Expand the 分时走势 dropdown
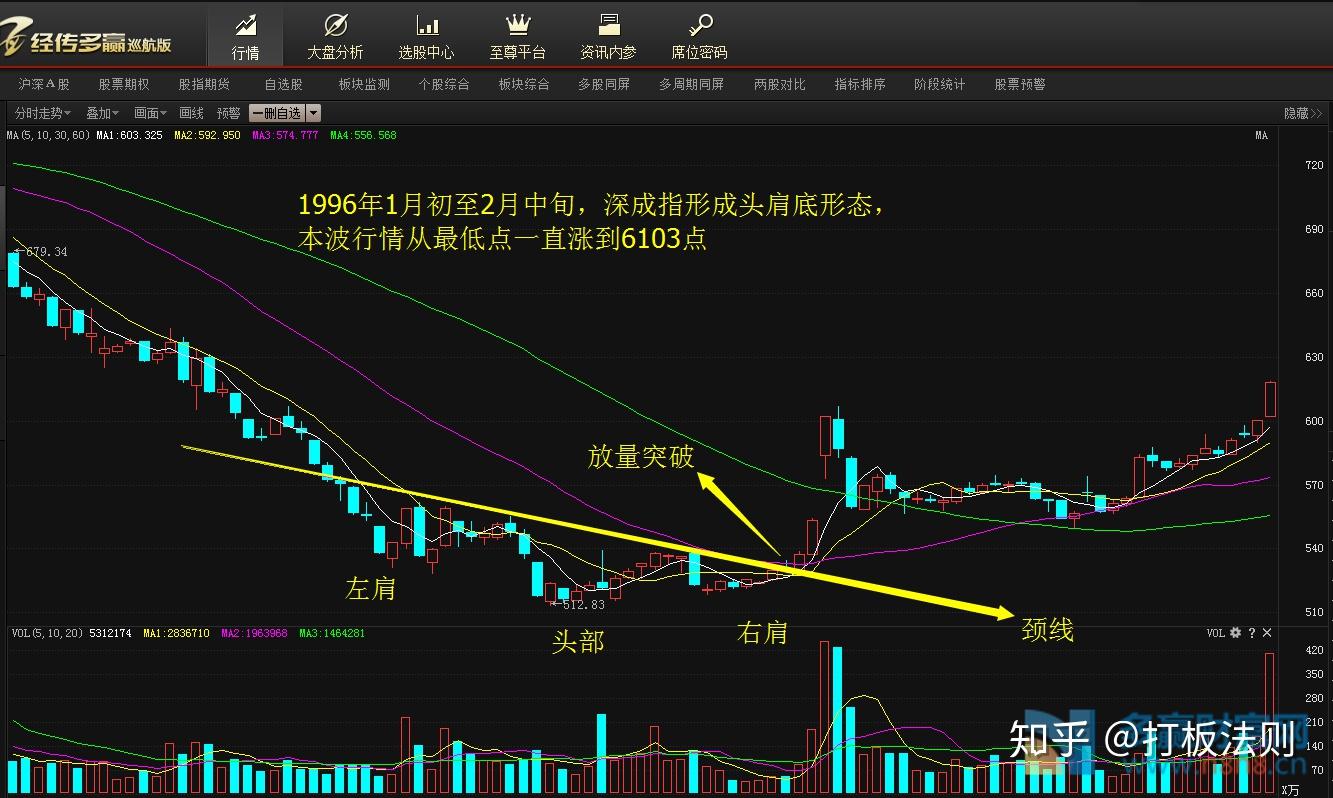 (43, 113)
